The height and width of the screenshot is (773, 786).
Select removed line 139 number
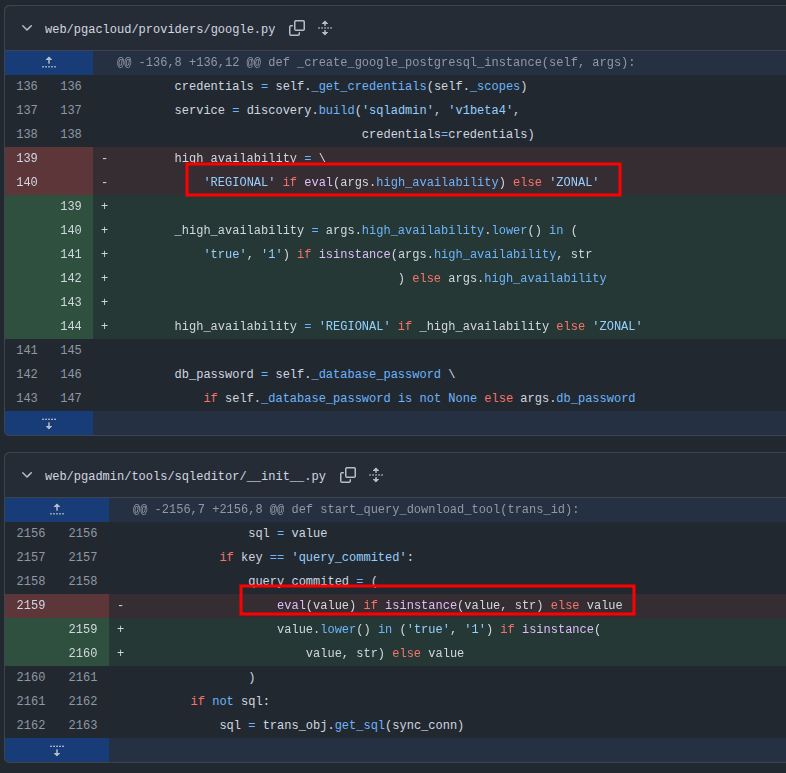(x=27, y=158)
